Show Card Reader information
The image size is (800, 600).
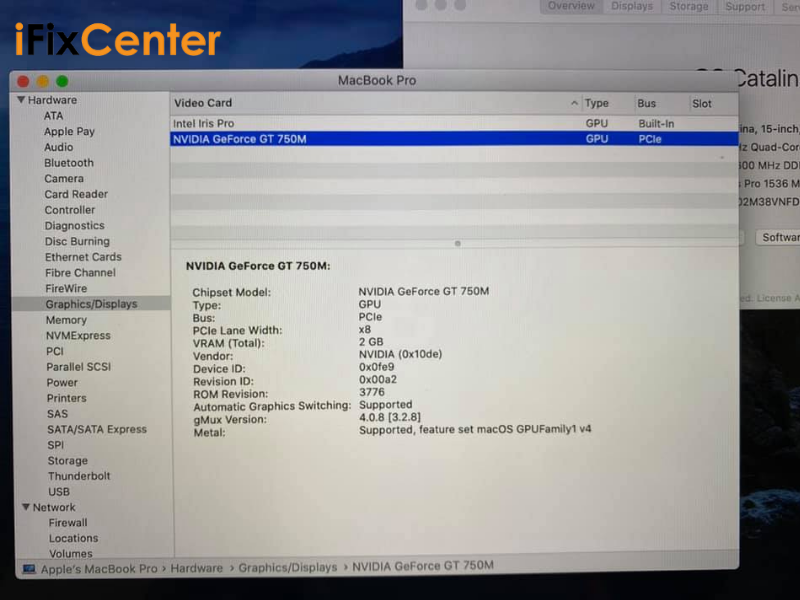pos(76,194)
